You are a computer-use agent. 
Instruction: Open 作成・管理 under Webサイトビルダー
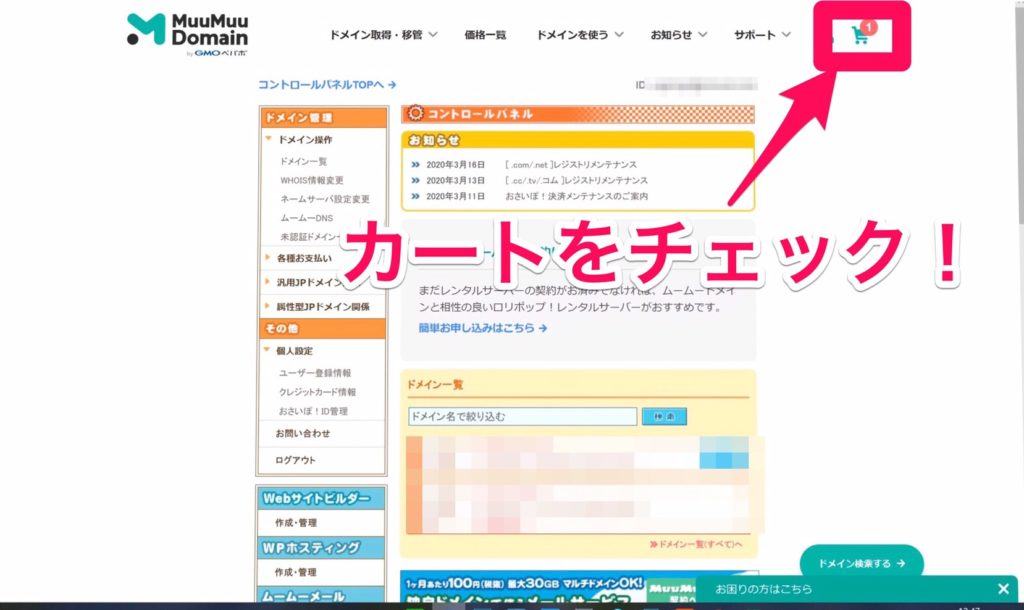tap(296, 522)
